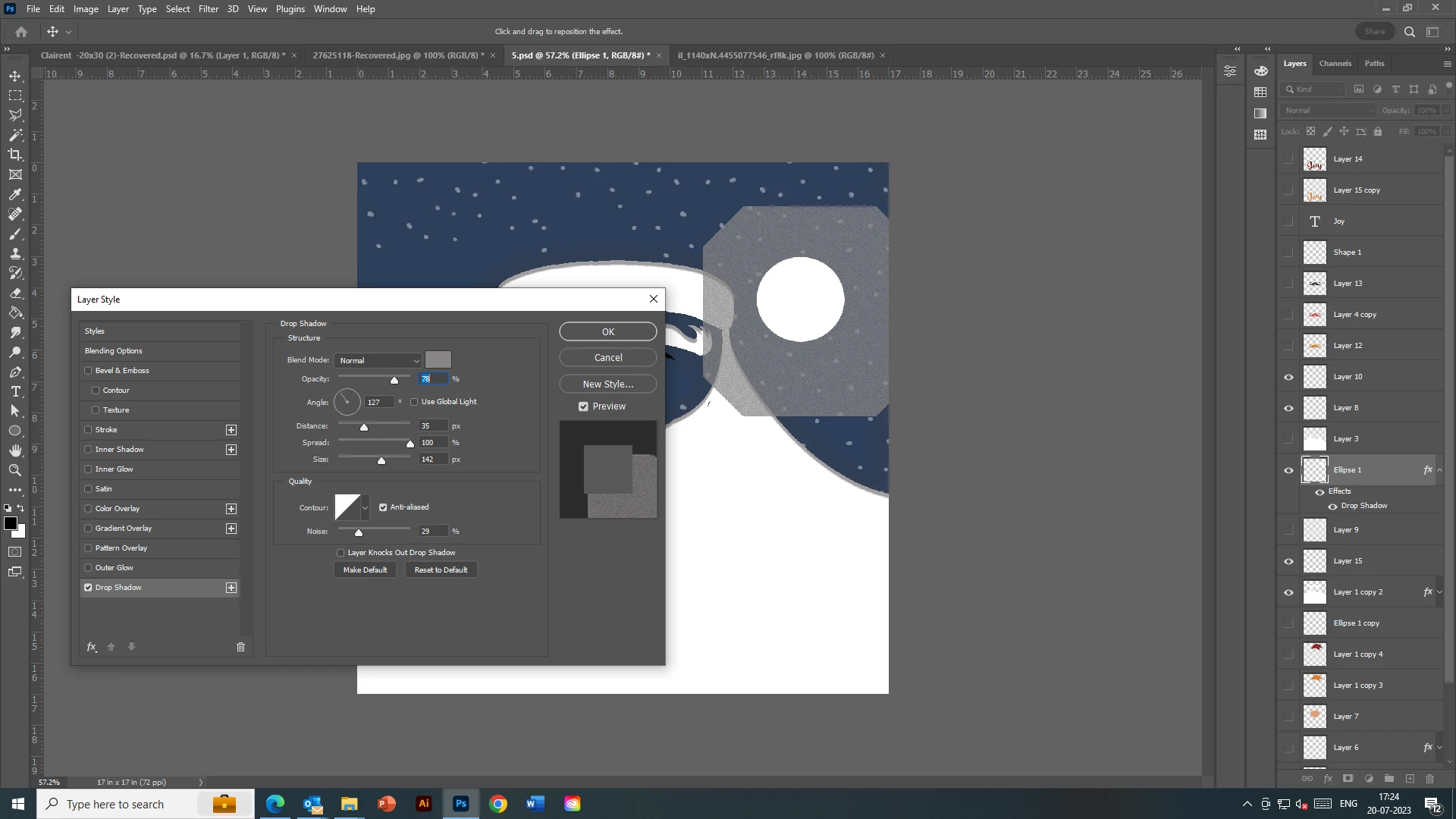
Task: Click the New Style button
Action: (607, 384)
